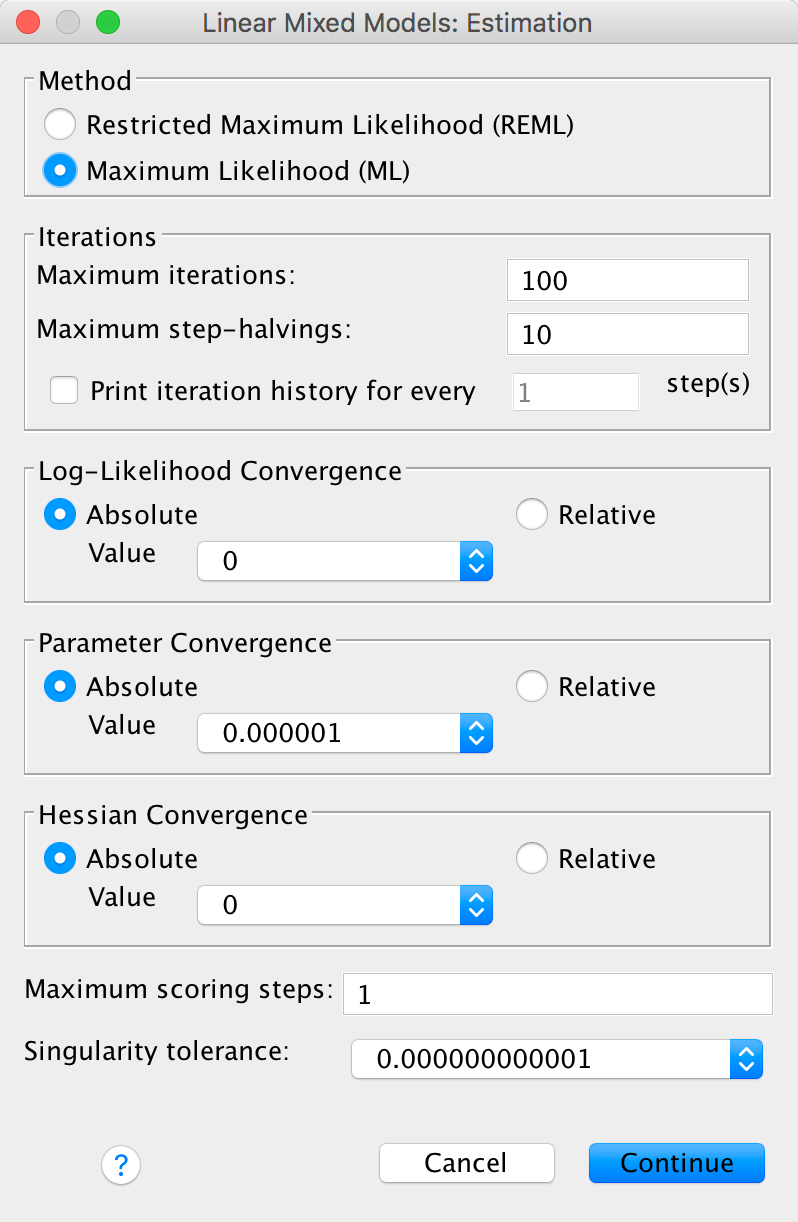
Task: Pick Absolute for Hessian Convergence
Action: pos(60,859)
